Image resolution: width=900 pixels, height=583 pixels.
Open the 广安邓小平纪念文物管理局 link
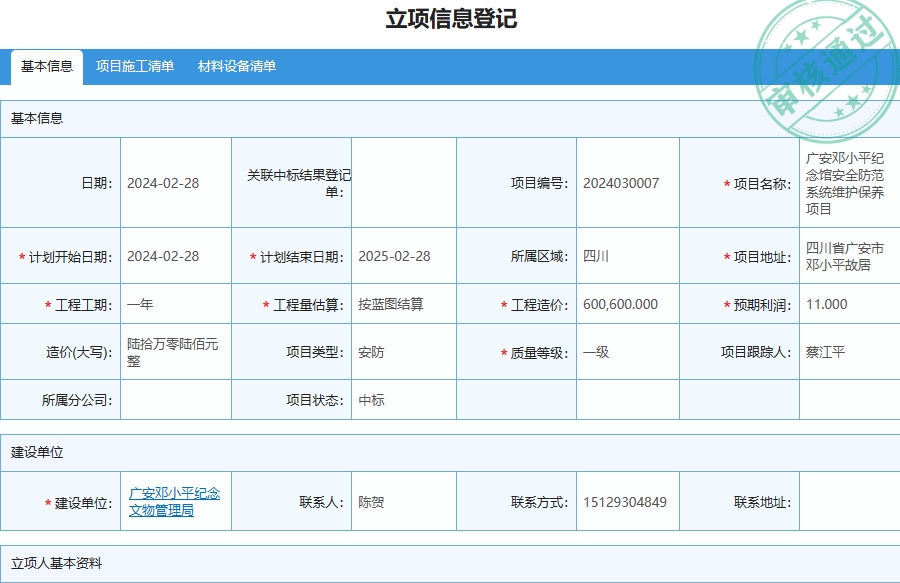pyautogui.click(x=176, y=500)
